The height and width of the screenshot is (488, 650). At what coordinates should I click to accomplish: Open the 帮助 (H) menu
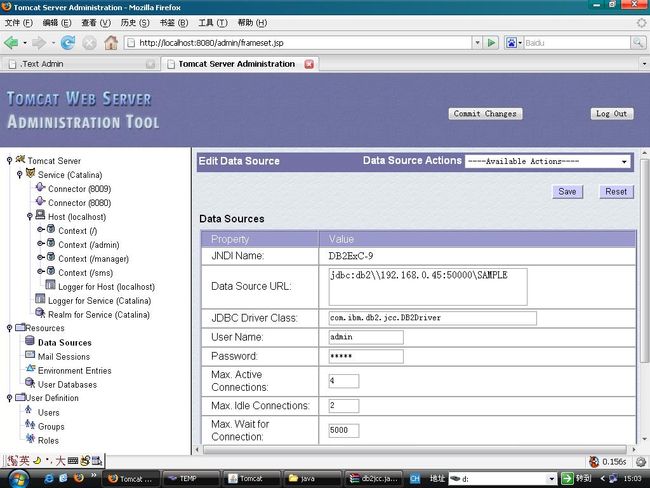252,23
